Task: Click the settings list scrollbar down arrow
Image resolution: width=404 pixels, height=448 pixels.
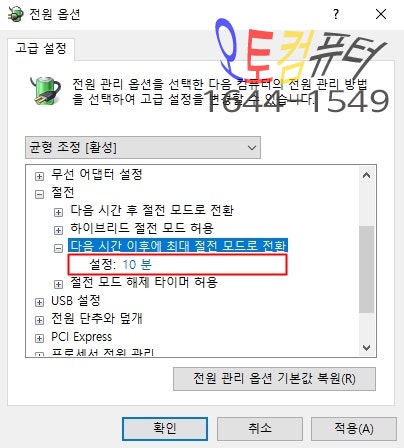Action: pyautogui.click(x=366, y=348)
